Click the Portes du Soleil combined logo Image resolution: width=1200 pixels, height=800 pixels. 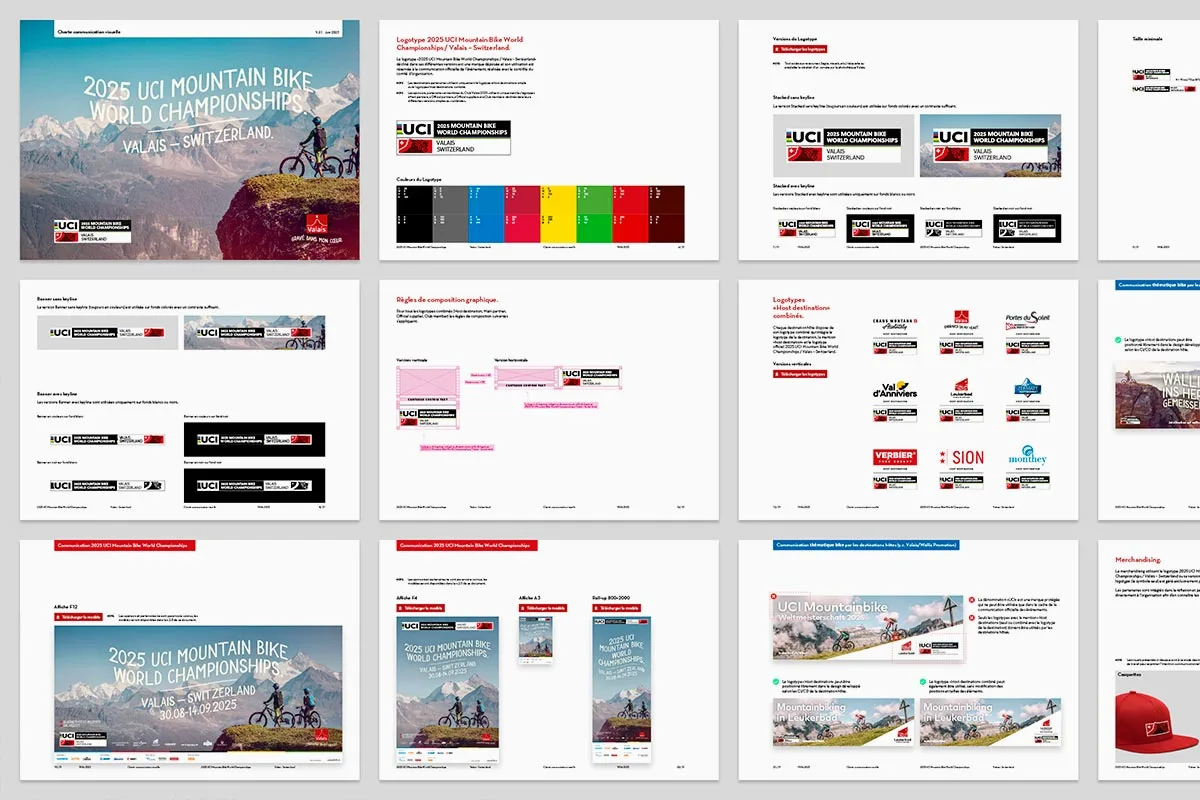coord(1027,334)
